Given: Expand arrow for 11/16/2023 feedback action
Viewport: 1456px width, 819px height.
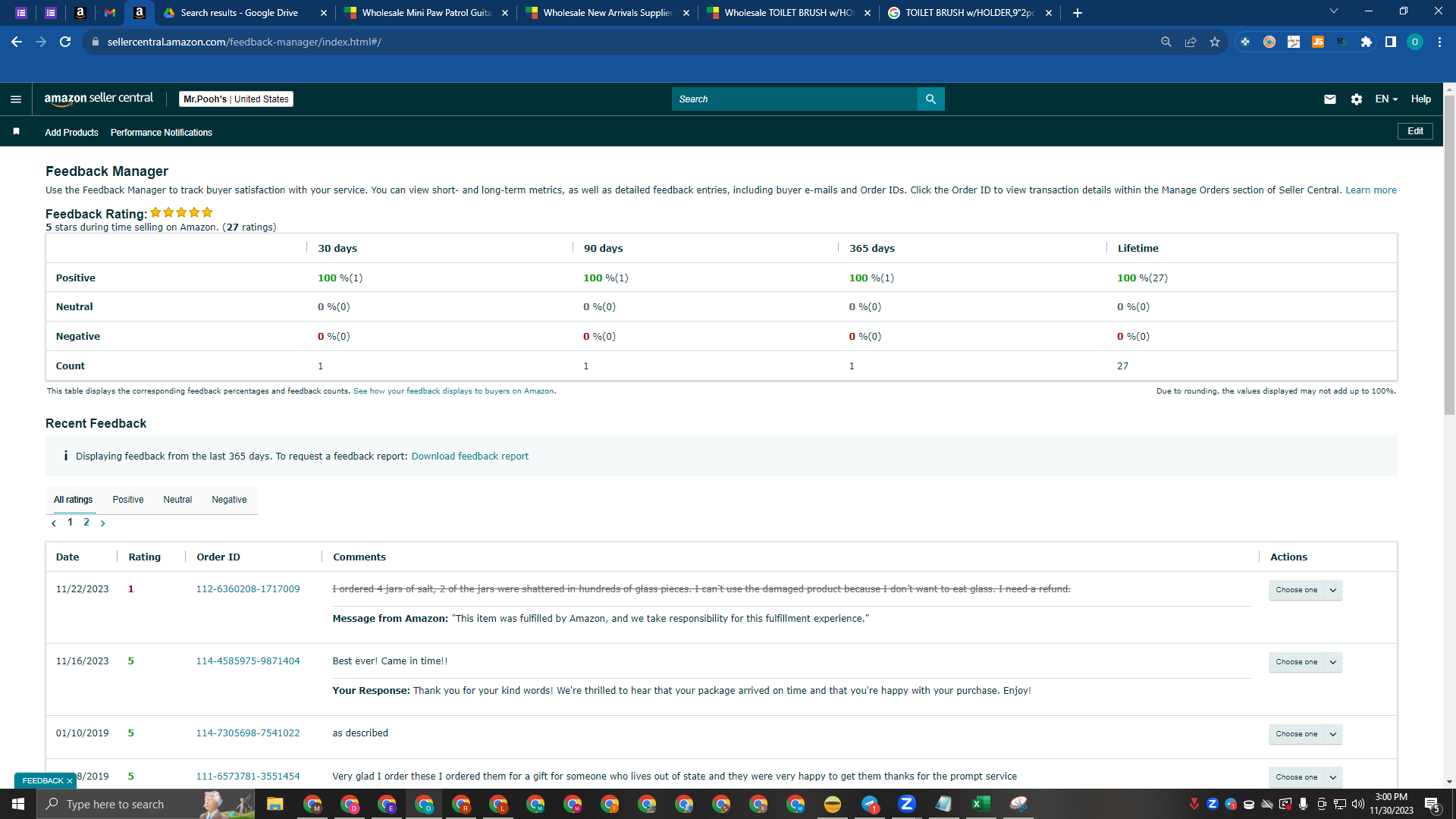Looking at the screenshot, I should [x=1333, y=662].
